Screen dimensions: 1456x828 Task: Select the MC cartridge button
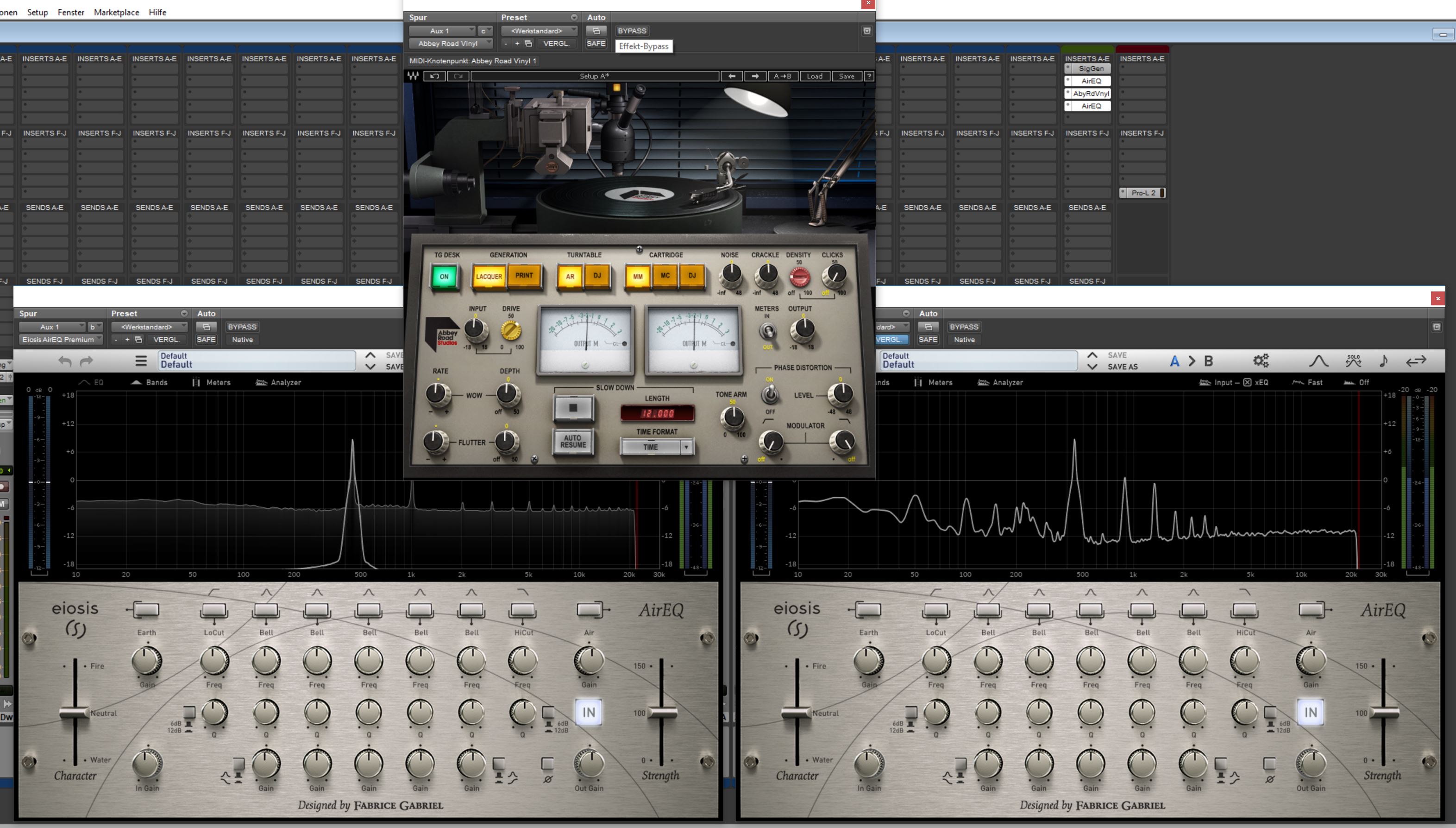click(x=665, y=276)
